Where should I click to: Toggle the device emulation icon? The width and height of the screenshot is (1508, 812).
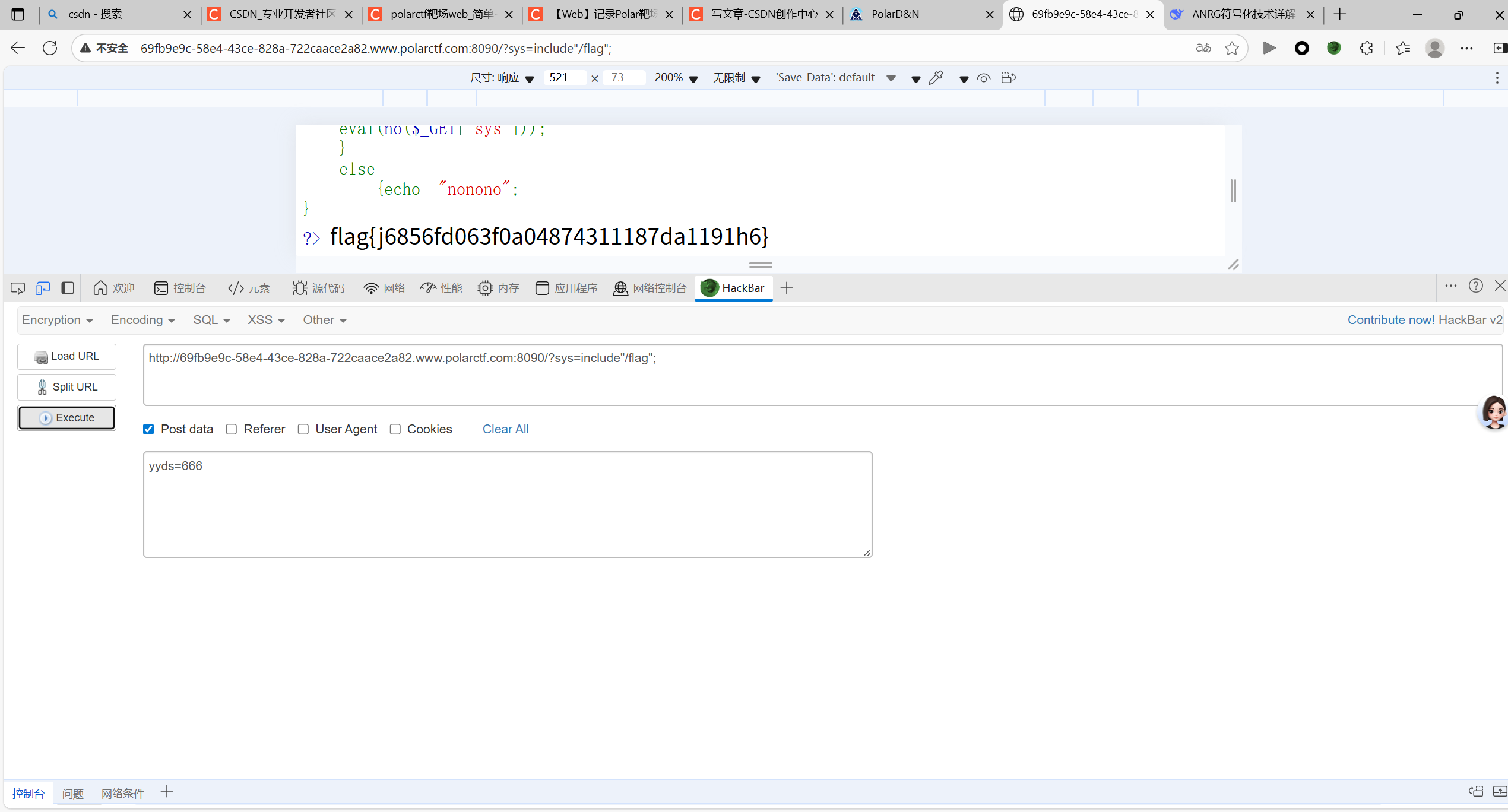point(42,288)
